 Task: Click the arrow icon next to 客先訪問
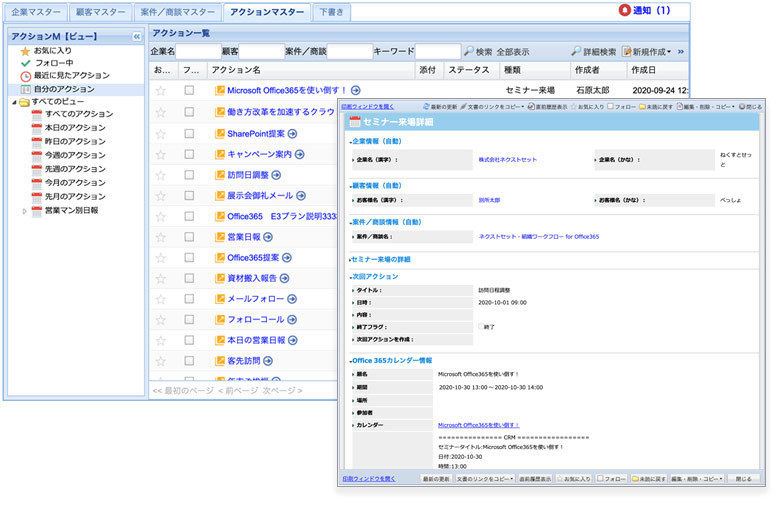point(268,361)
